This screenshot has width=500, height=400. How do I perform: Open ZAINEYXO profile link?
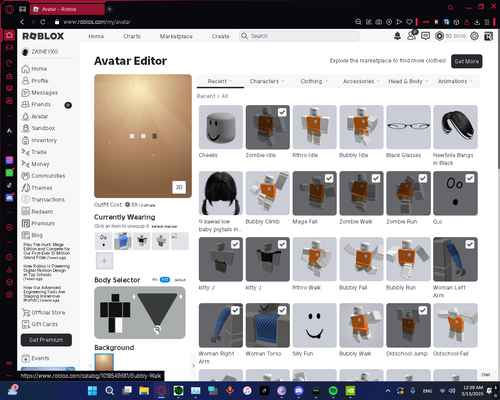coord(40,52)
